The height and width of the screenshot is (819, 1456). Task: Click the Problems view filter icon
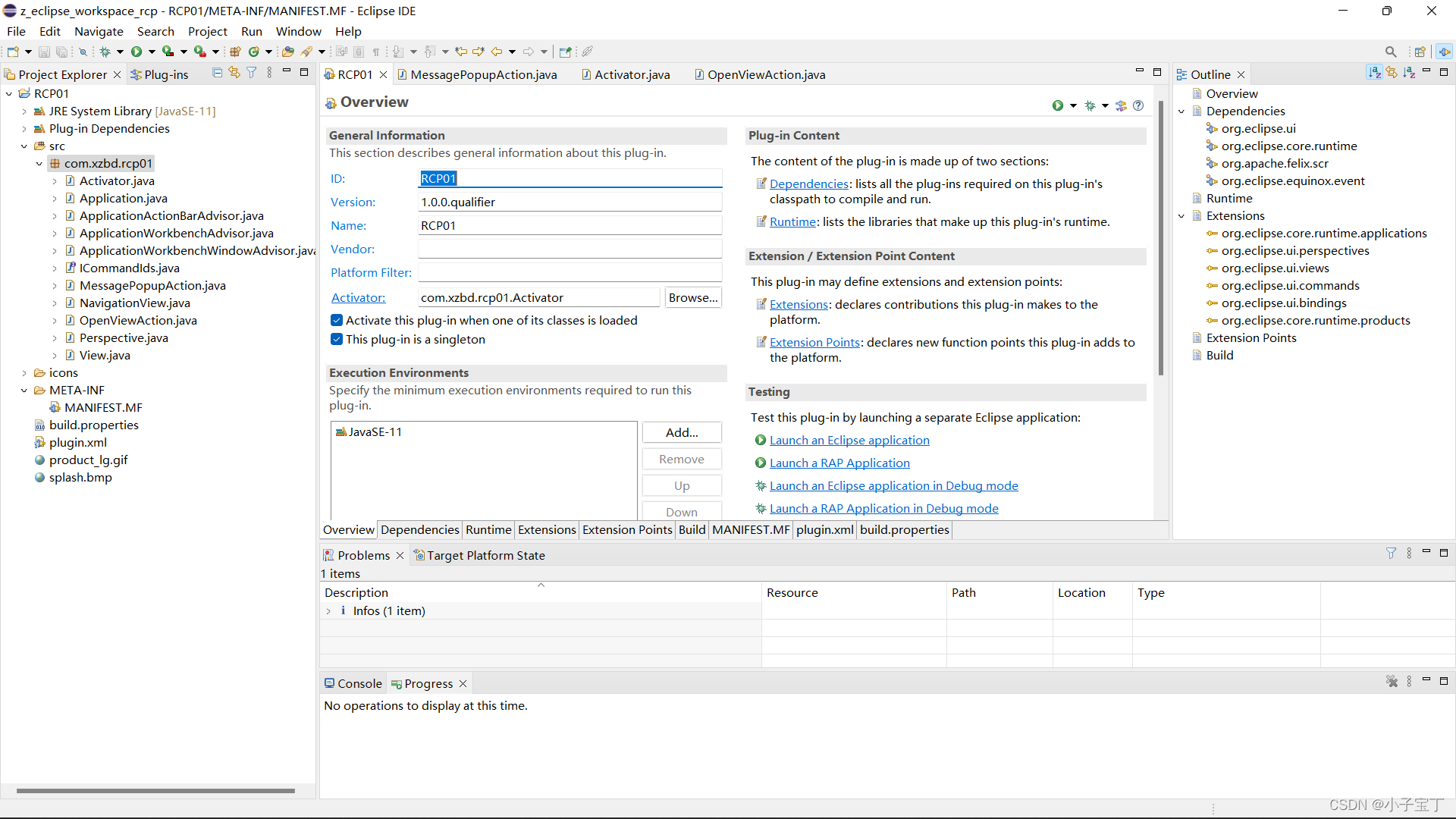click(x=1391, y=553)
